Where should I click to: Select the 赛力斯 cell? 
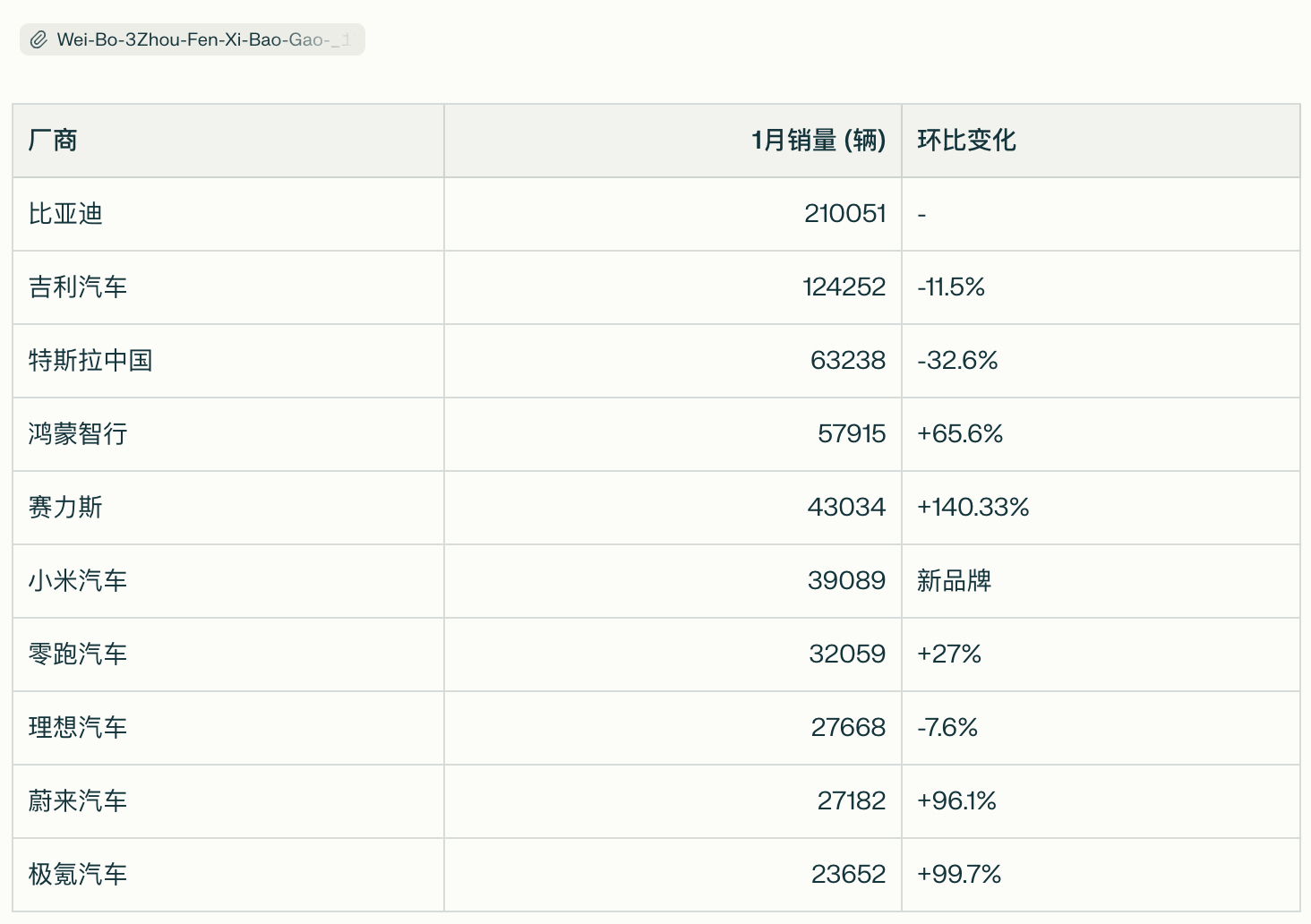coord(65,508)
